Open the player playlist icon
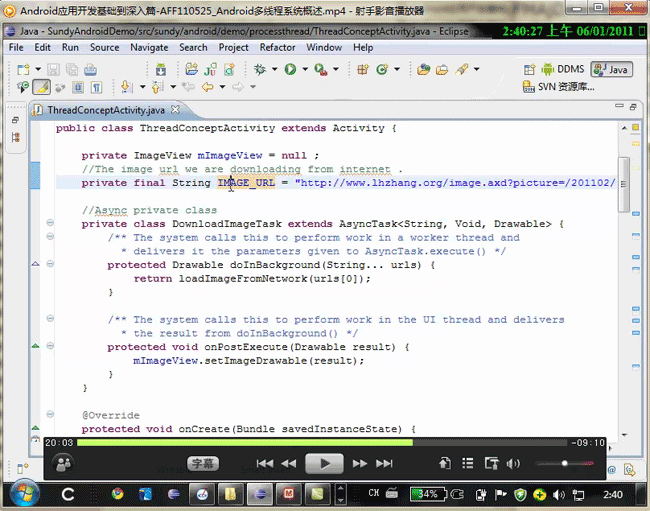This screenshot has height=511, width=650. (x=468, y=463)
